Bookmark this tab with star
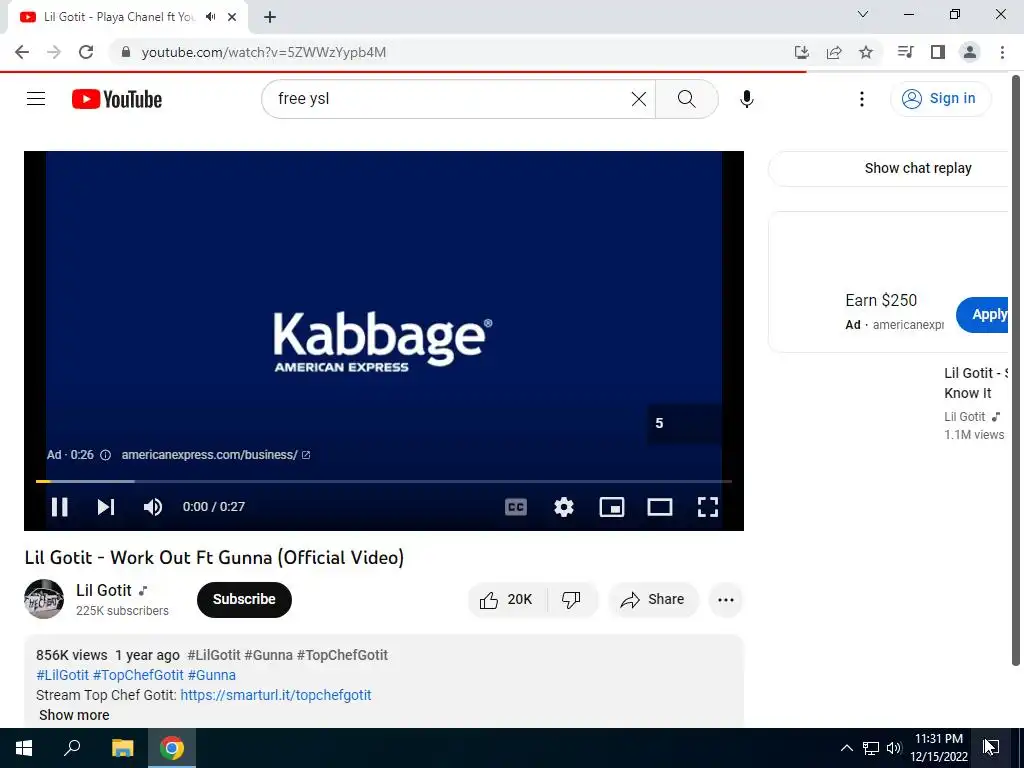 click(x=866, y=52)
